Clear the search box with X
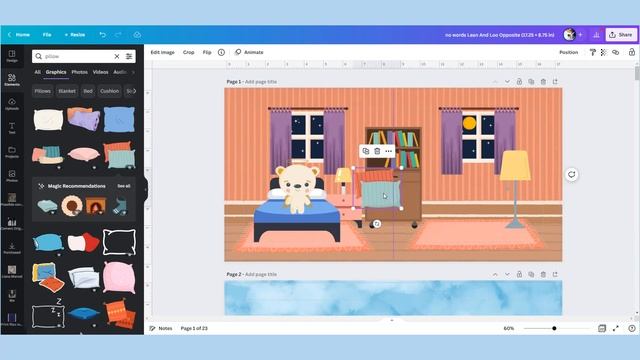The height and width of the screenshot is (360, 640). point(117,56)
